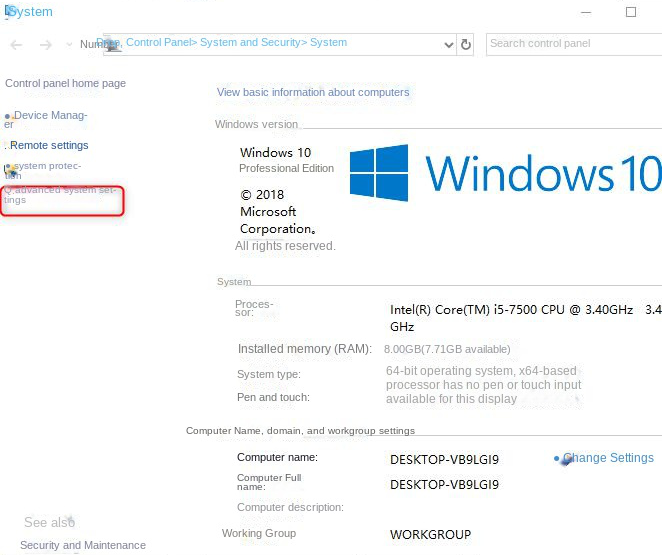Screen dimensions: 662x555
Task: Click the shield icon beside Change Settings
Action: coord(565,460)
